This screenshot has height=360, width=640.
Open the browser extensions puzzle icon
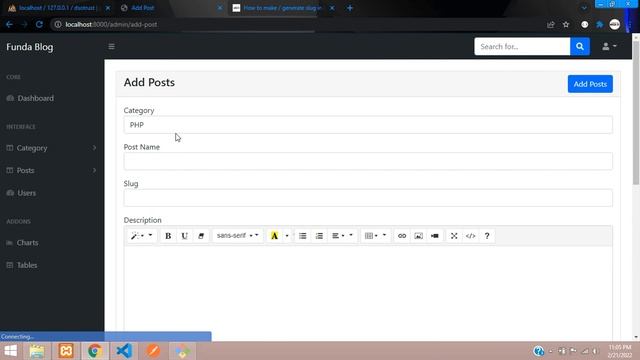click(x=600, y=24)
